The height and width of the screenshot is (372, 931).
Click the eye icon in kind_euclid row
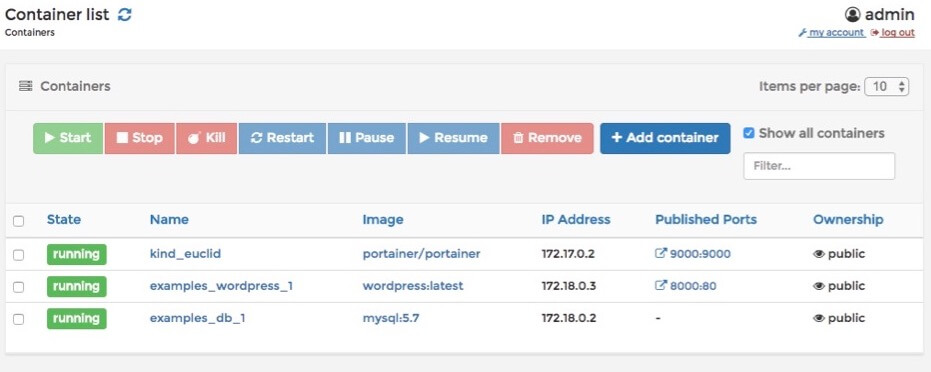coord(819,254)
